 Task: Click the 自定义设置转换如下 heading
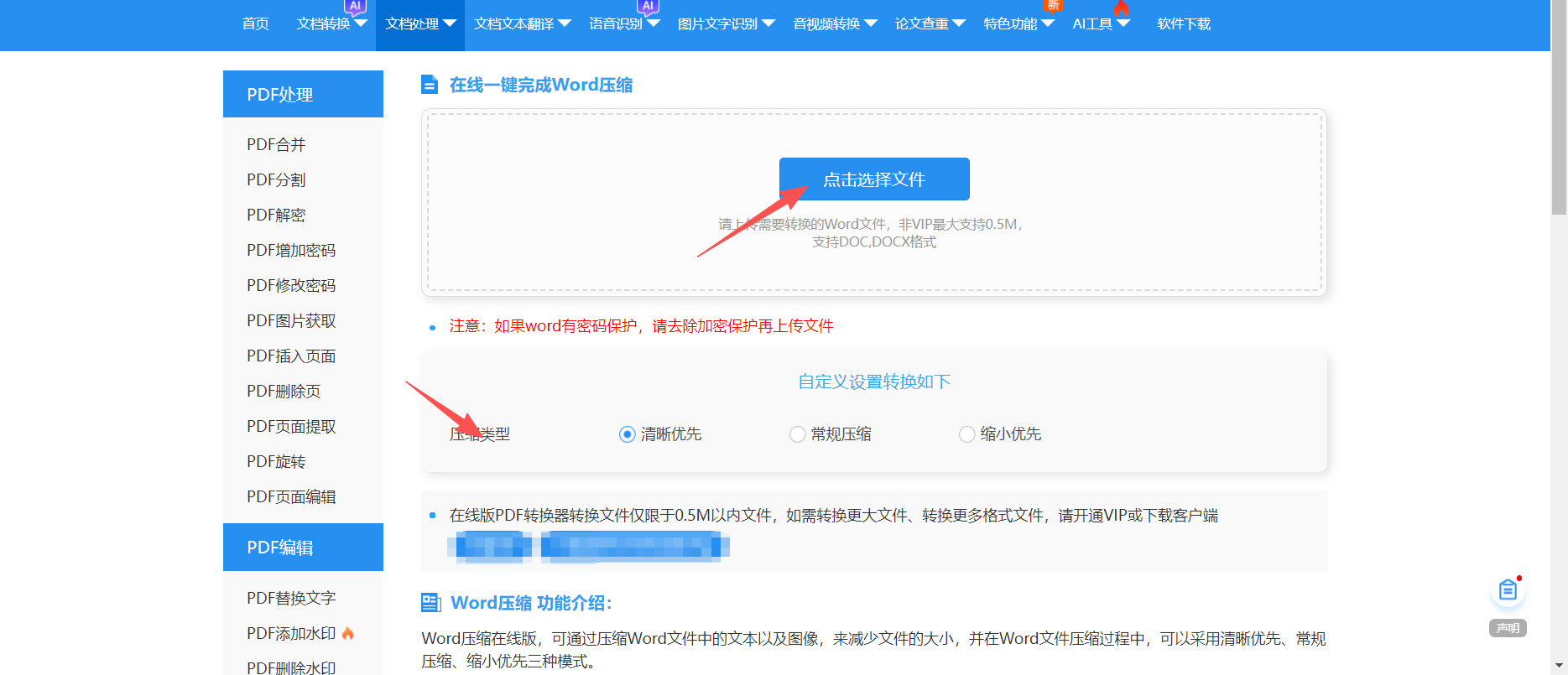pos(874,382)
